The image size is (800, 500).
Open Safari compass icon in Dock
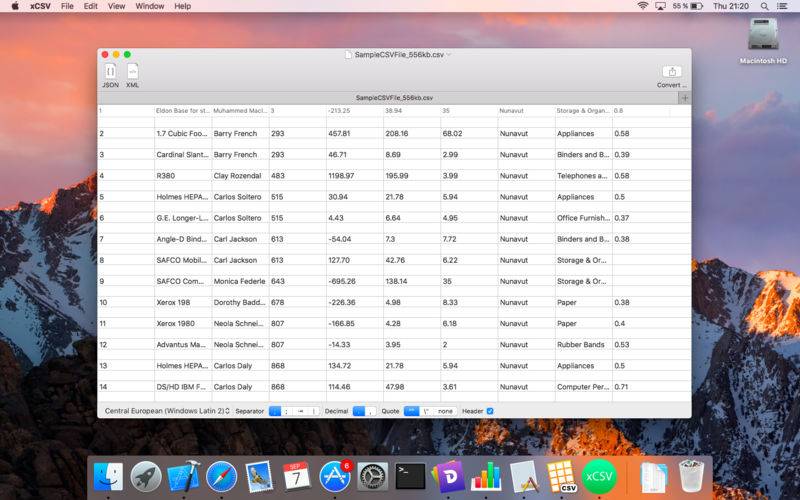[x=221, y=477]
